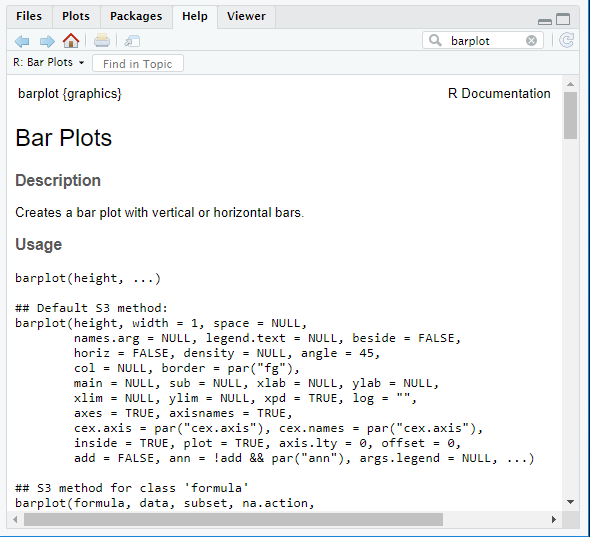This screenshot has height=537, width=590.
Task: Click the horizontal scrollbar right arrow
Action: pos(554,520)
